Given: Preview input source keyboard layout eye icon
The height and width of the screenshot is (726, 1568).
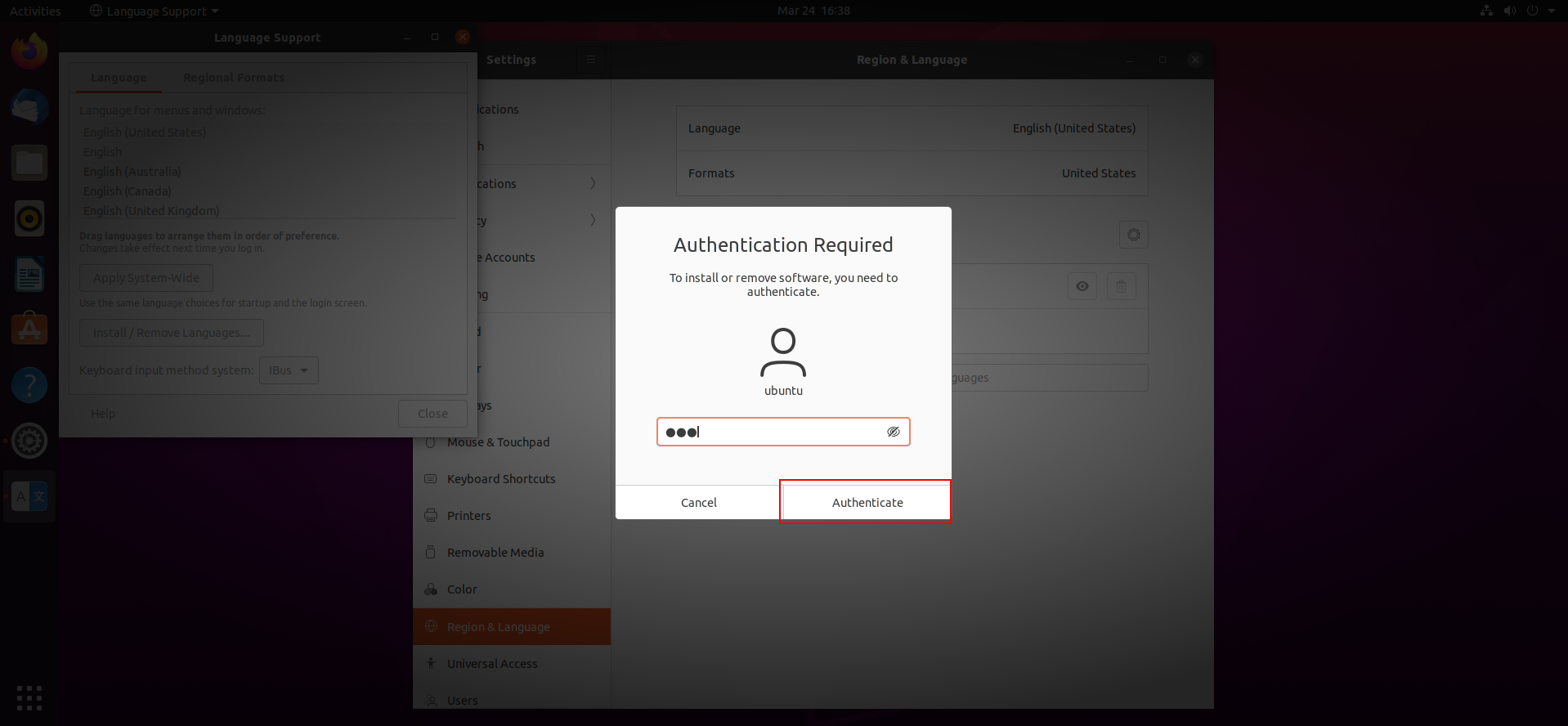Looking at the screenshot, I should pos(1082,286).
